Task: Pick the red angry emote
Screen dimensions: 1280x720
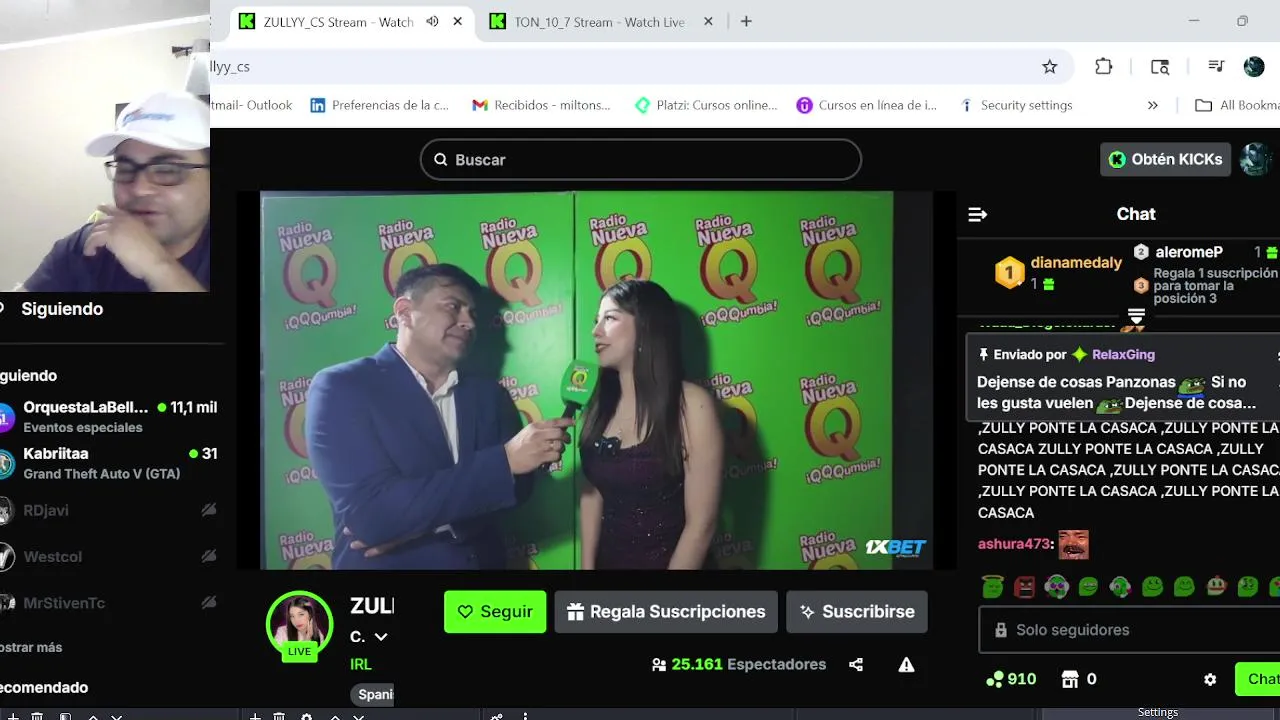Action: point(1024,587)
